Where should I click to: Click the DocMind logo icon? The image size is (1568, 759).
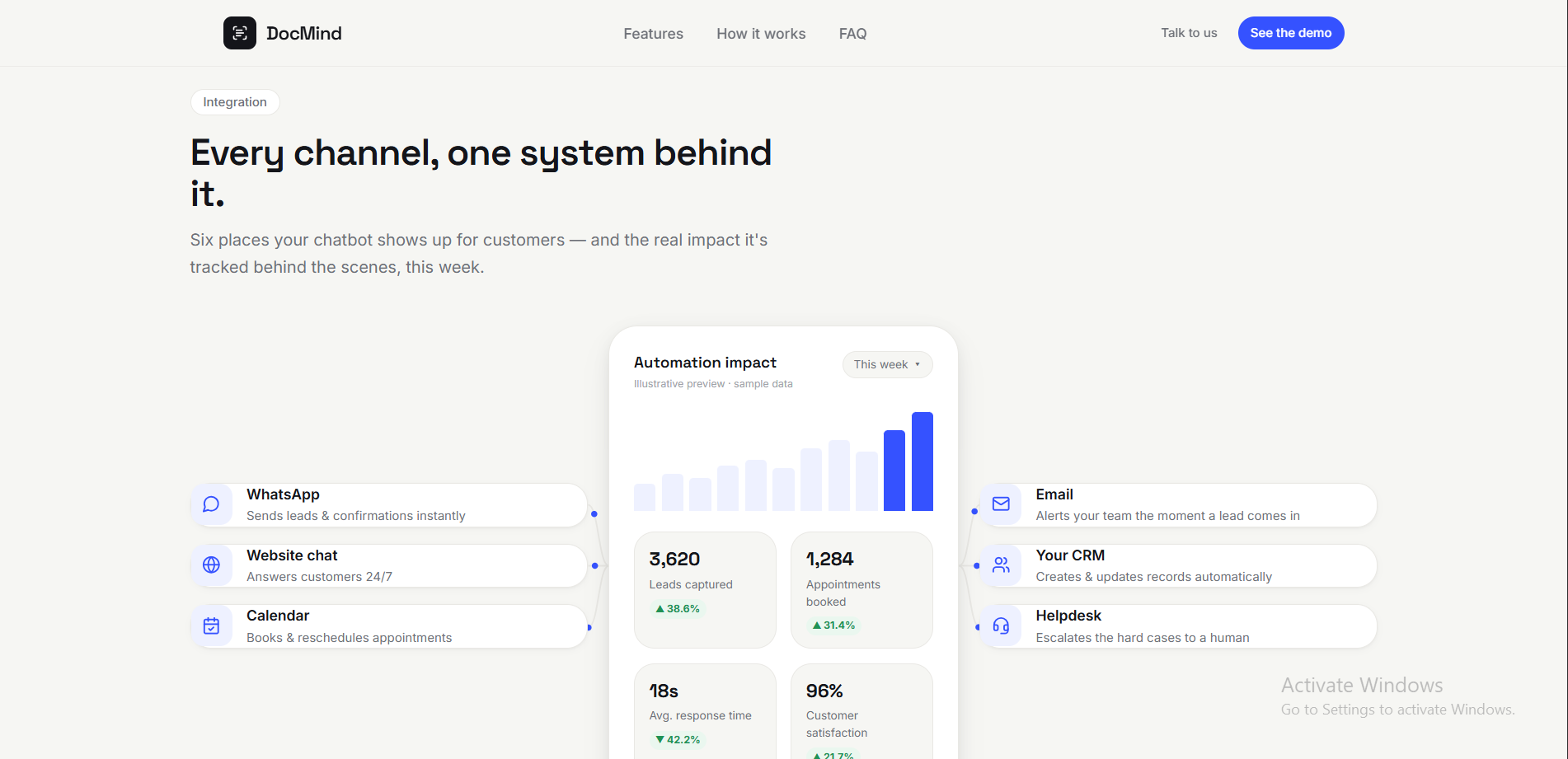240,33
